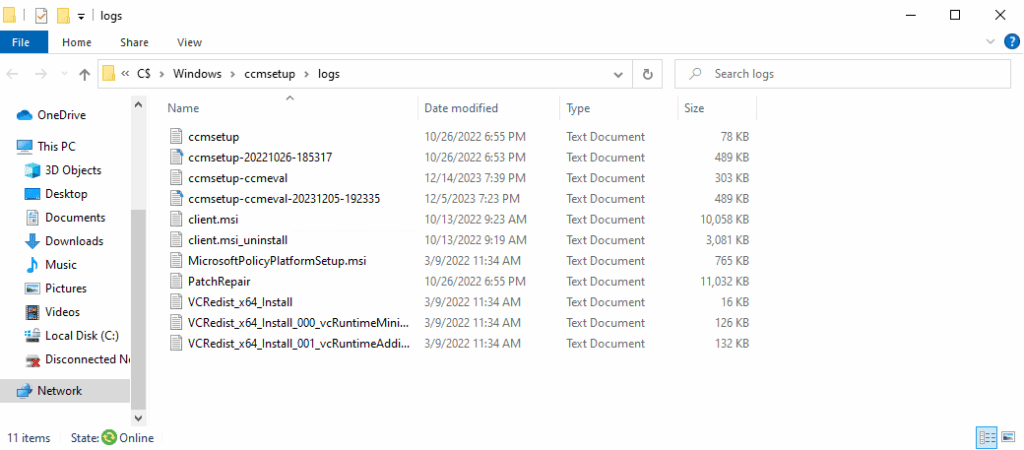Viewport: 1024px width, 450px height.
Task: Open the File menu
Action: pyautogui.click(x=21, y=42)
